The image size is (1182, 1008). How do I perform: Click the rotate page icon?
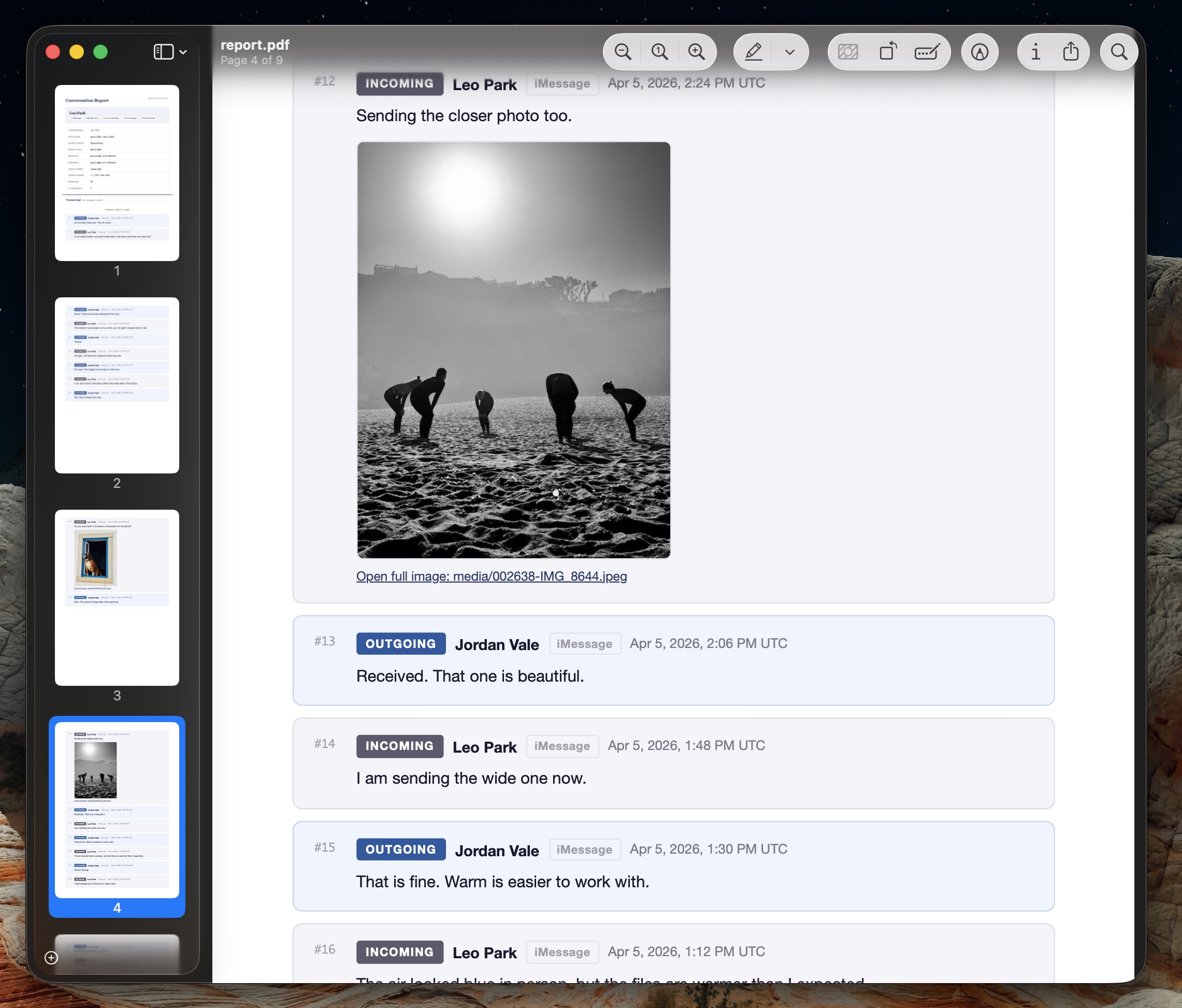[x=888, y=52]
